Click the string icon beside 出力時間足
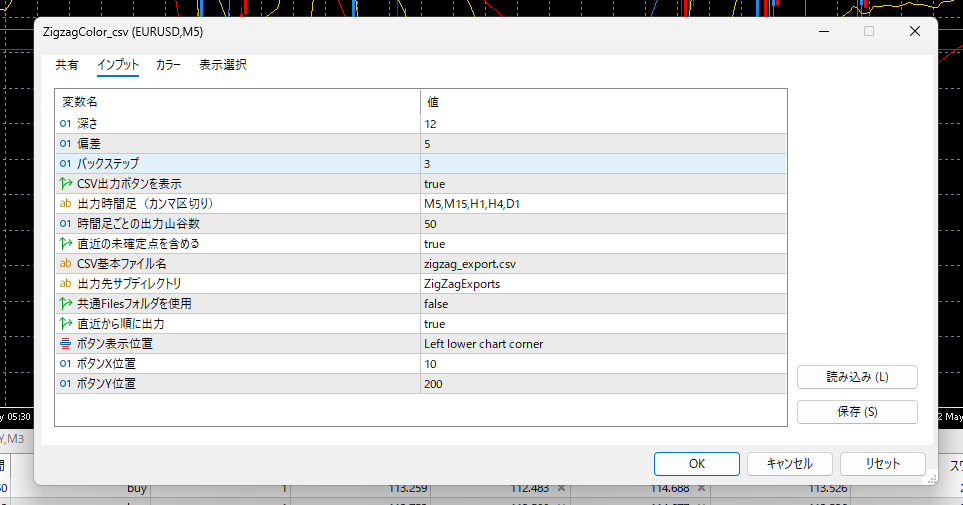Screen dimensions: 963x505 (66, 203)
